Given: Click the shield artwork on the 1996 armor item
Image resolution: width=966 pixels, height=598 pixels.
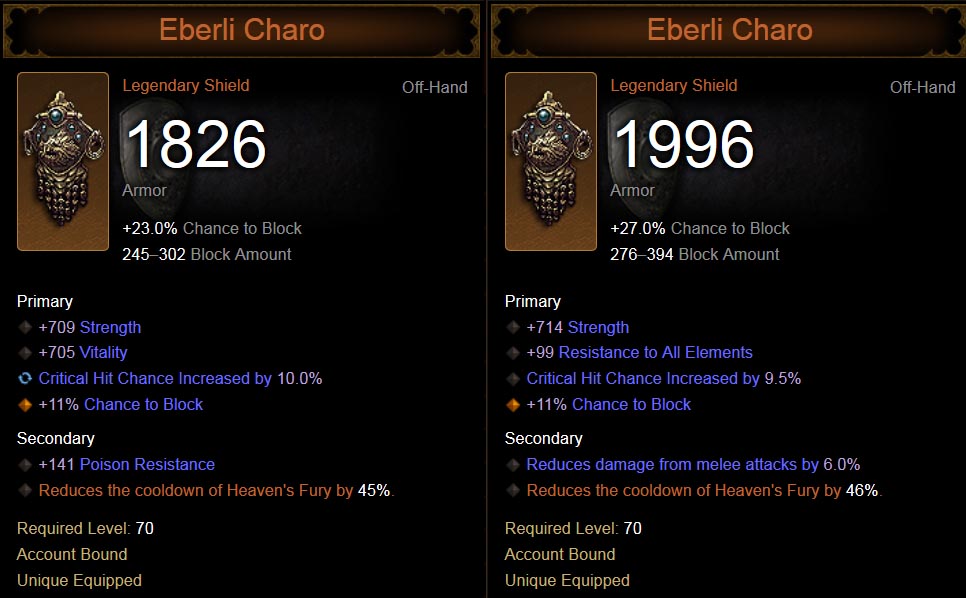Looking at the screenshot, I should (551, 161).
